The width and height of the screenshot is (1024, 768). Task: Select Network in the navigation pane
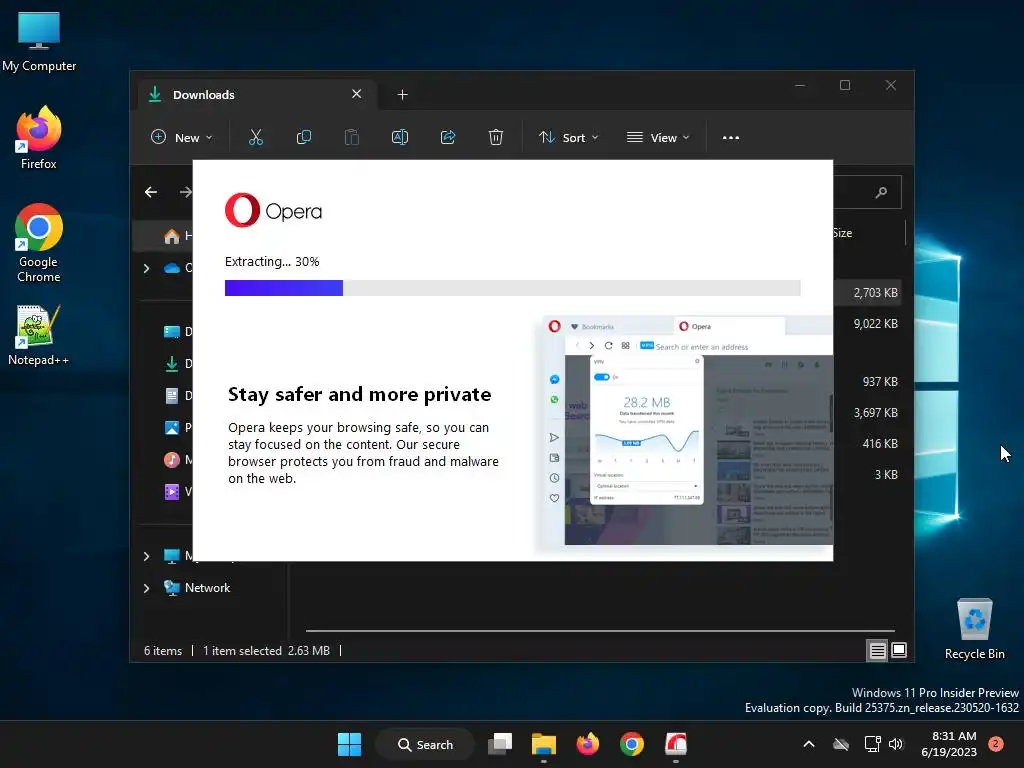coord(207,588)
